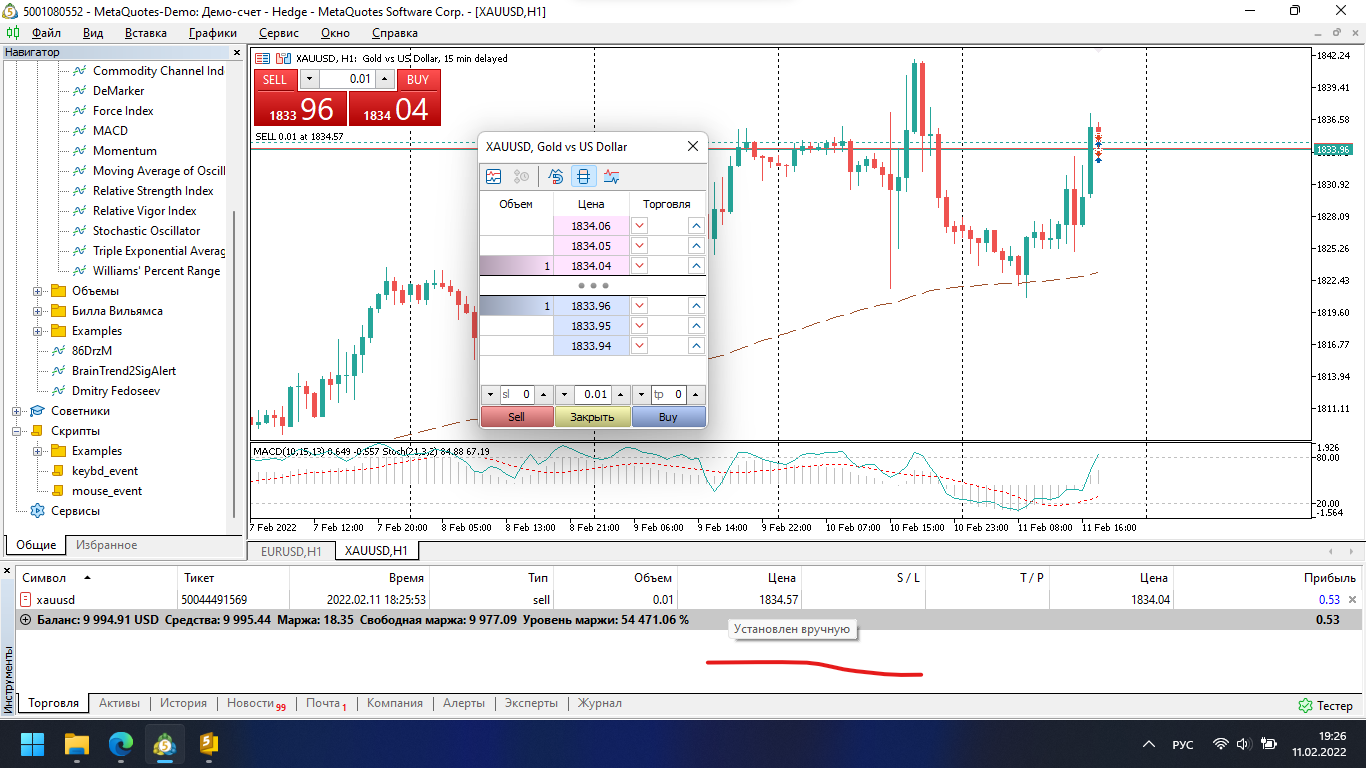Collapse the Скрипты tree node
Screen dimensions: 1366x768
tap(18, 431)
